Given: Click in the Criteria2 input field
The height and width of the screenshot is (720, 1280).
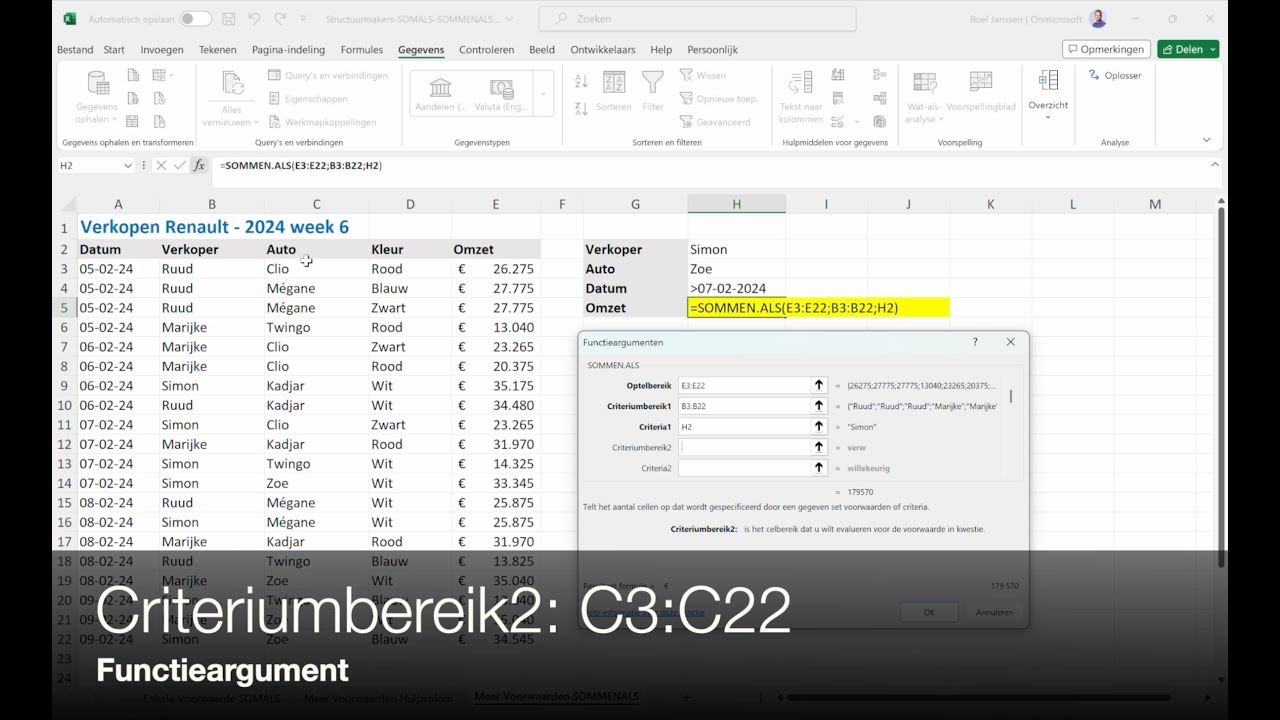Looking at the screenshot, I should coord(744,468).
